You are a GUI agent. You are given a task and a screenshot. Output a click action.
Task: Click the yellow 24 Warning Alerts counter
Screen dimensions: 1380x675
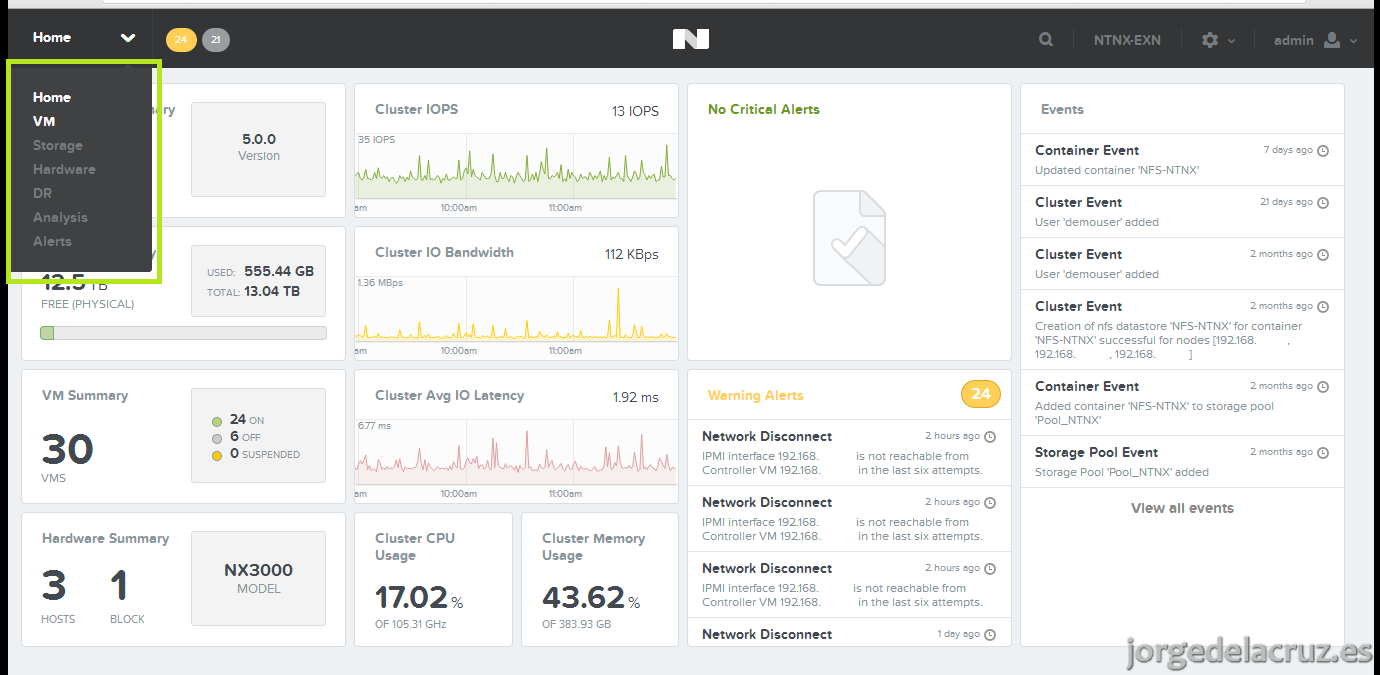981,394
